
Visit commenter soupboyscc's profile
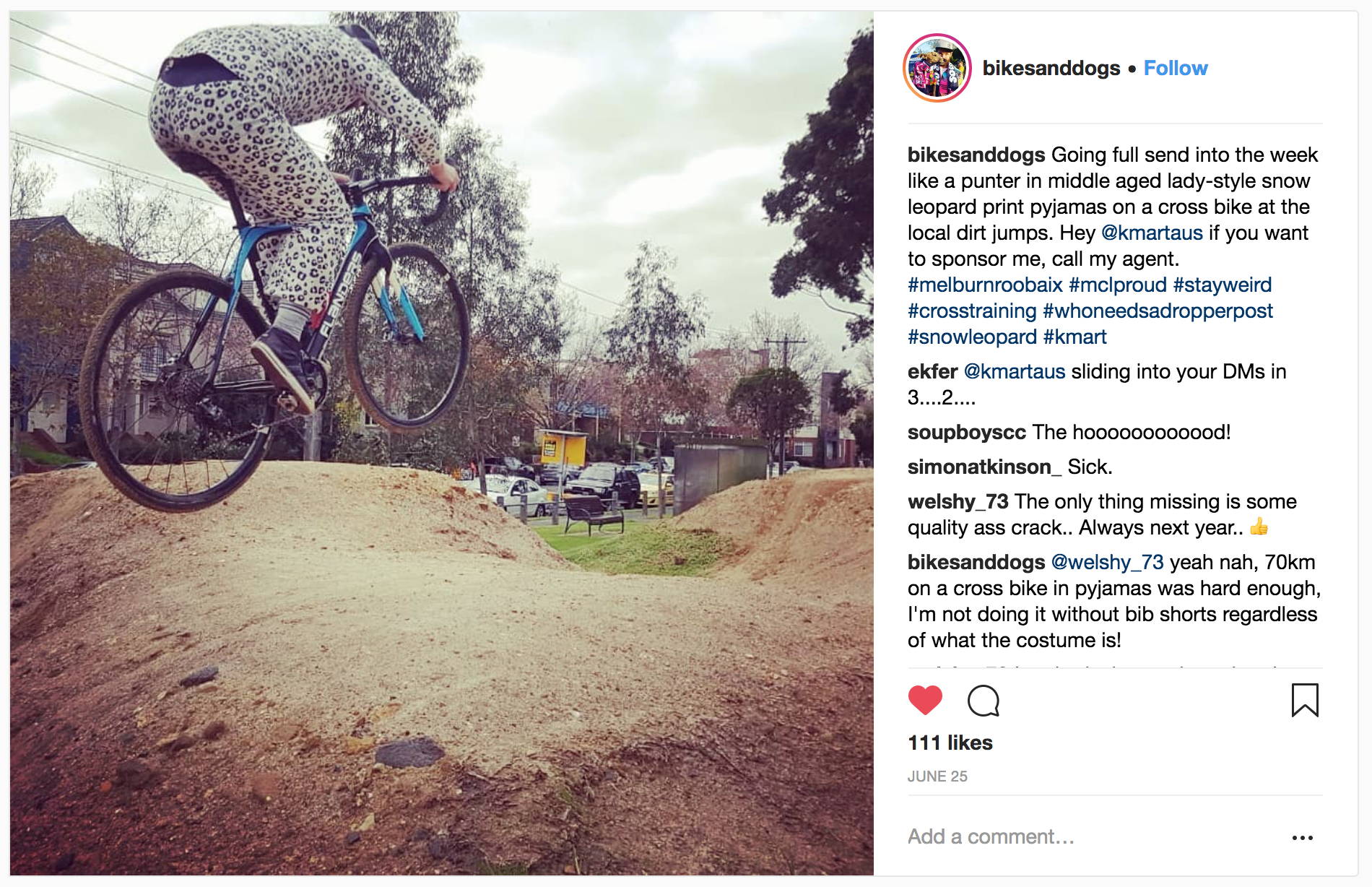[x=967, y=432]
